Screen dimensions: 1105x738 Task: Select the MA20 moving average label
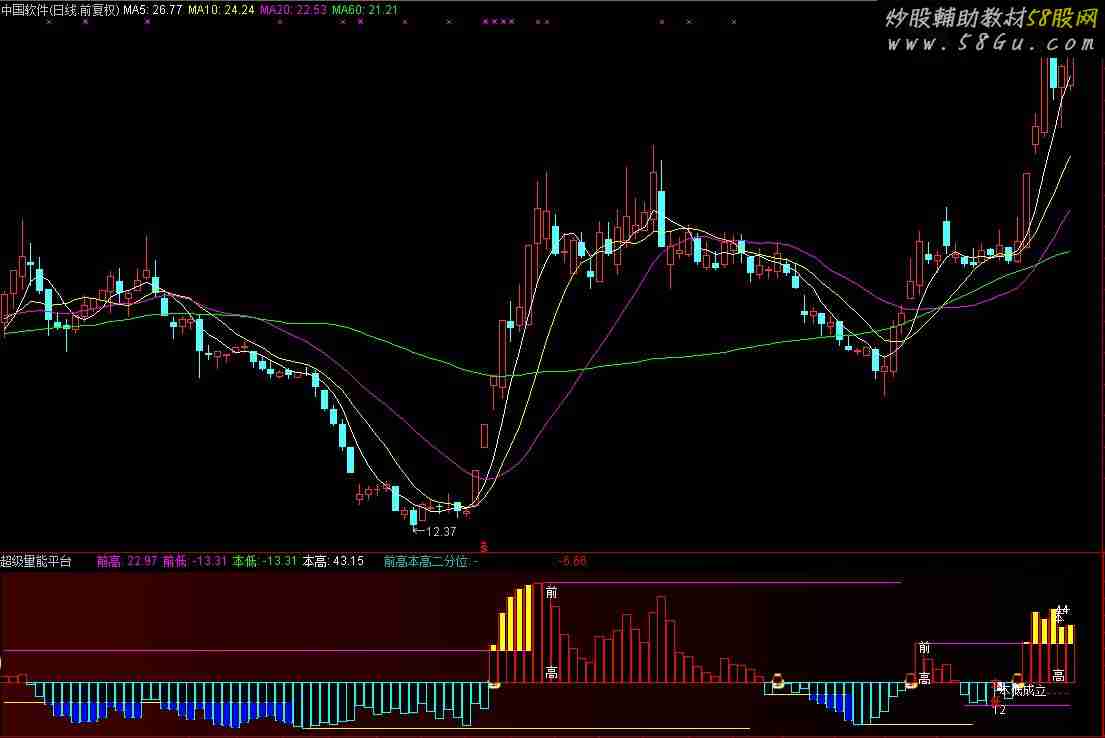293,10
